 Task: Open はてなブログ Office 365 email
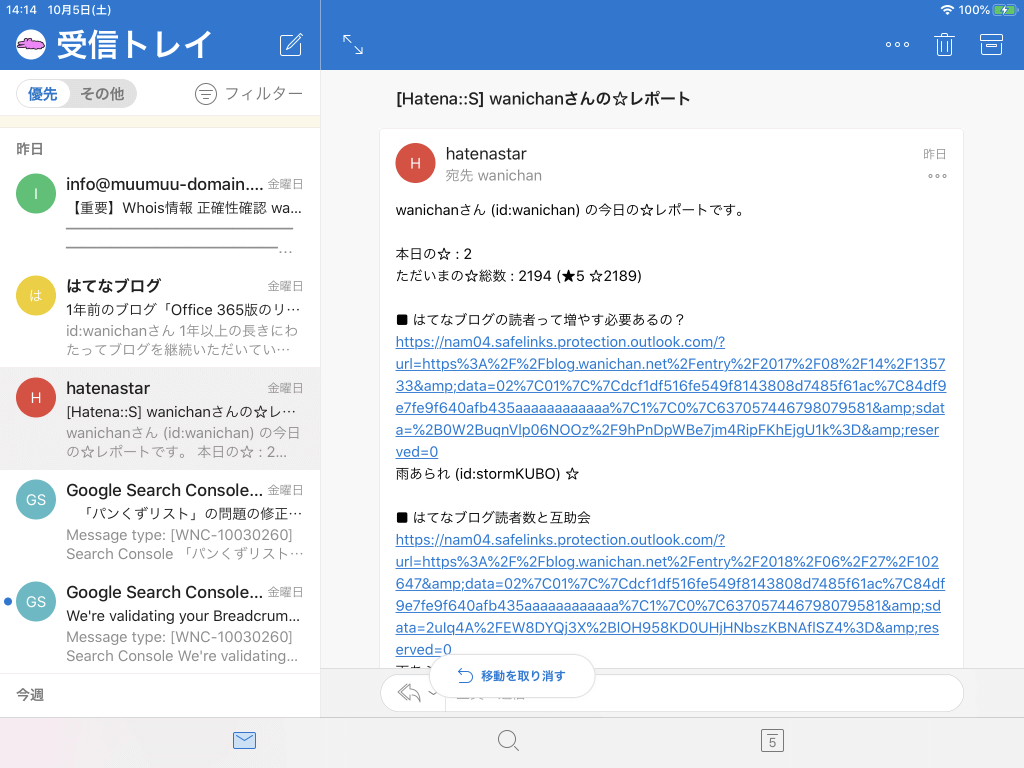160,317
